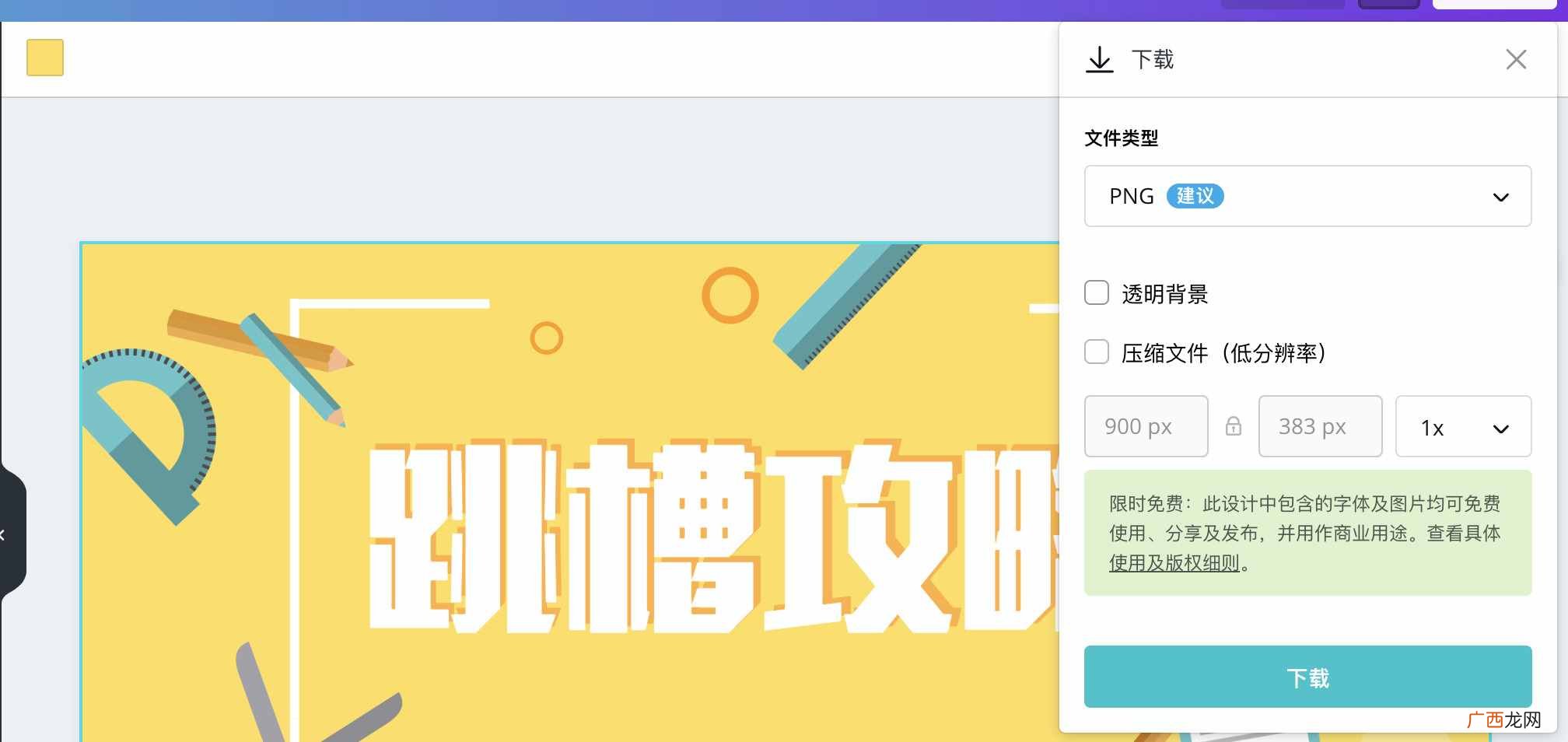Click the 建议 badge next to PNG

[x=1195, y=196]
